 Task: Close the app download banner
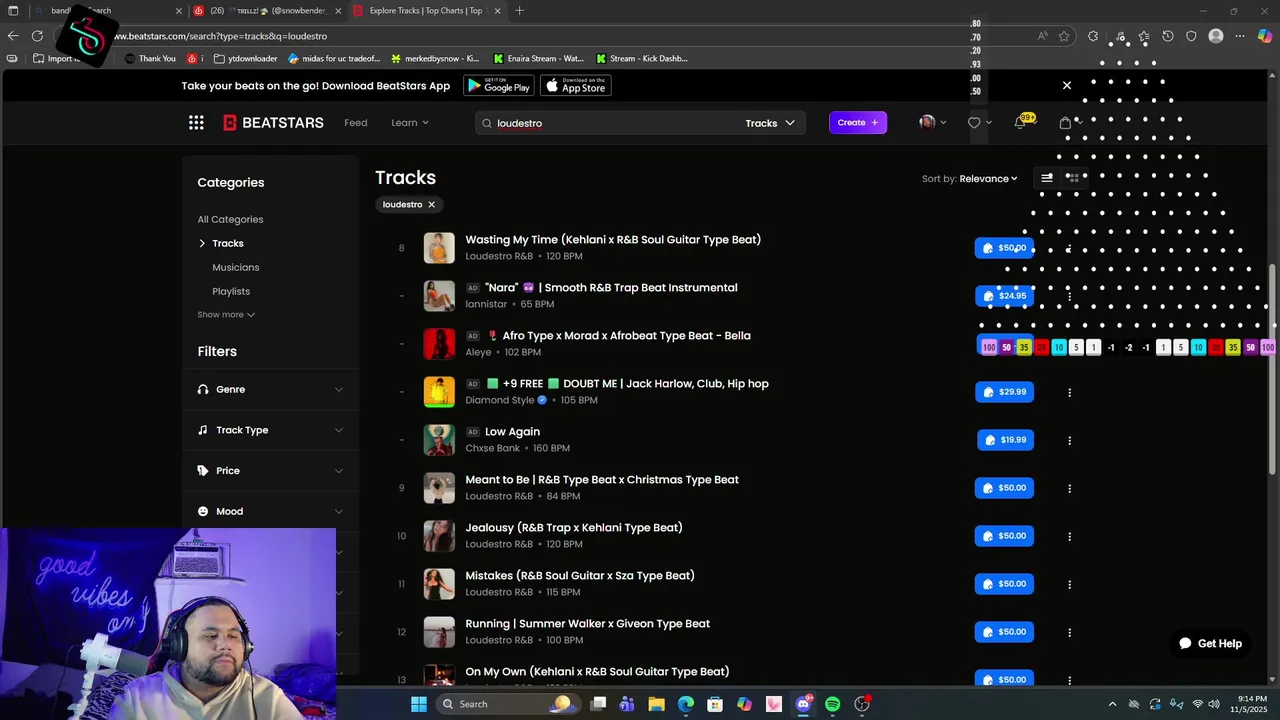pyautogui.click(x=1066, y=86)
